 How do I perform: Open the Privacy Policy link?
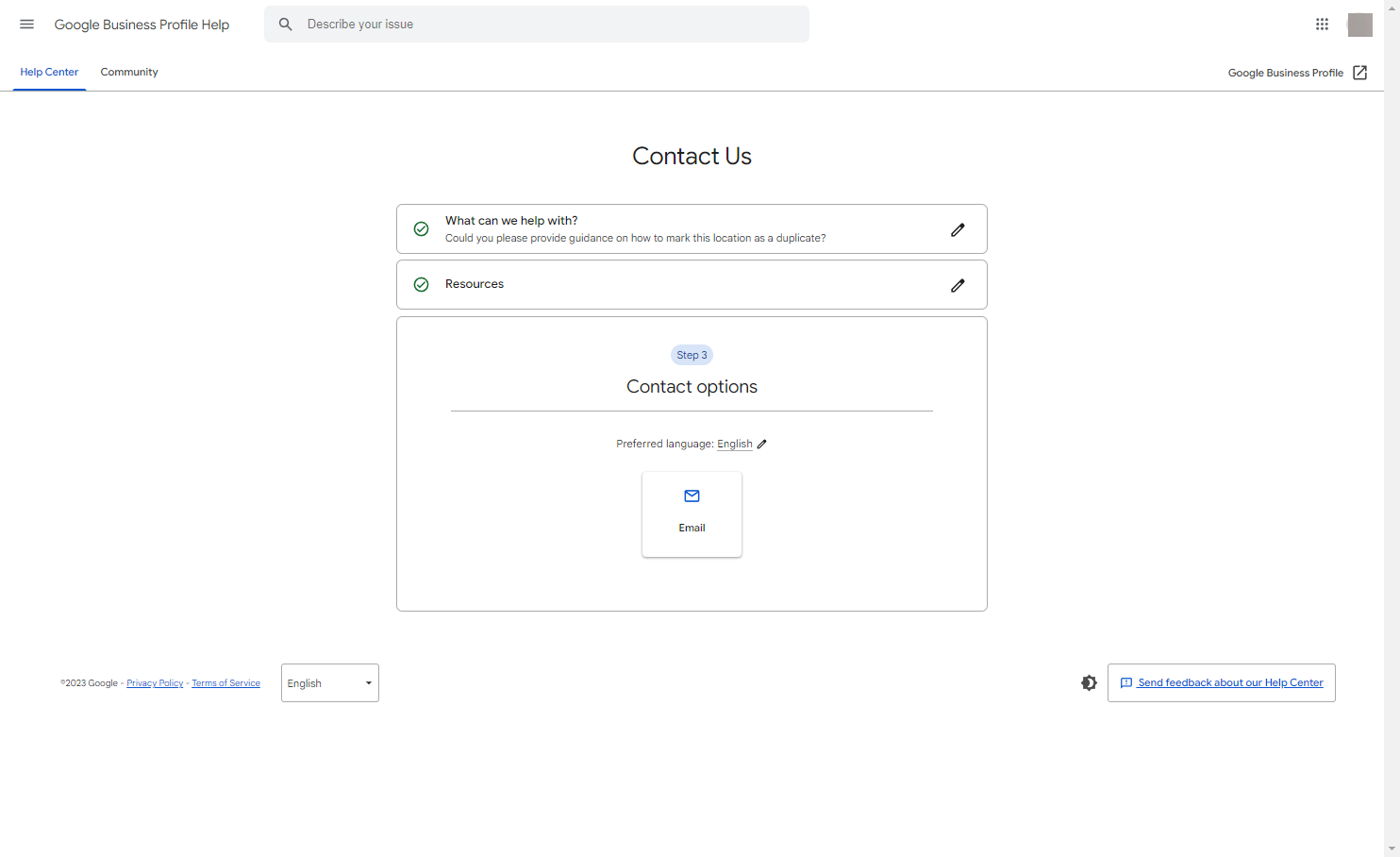155,683
